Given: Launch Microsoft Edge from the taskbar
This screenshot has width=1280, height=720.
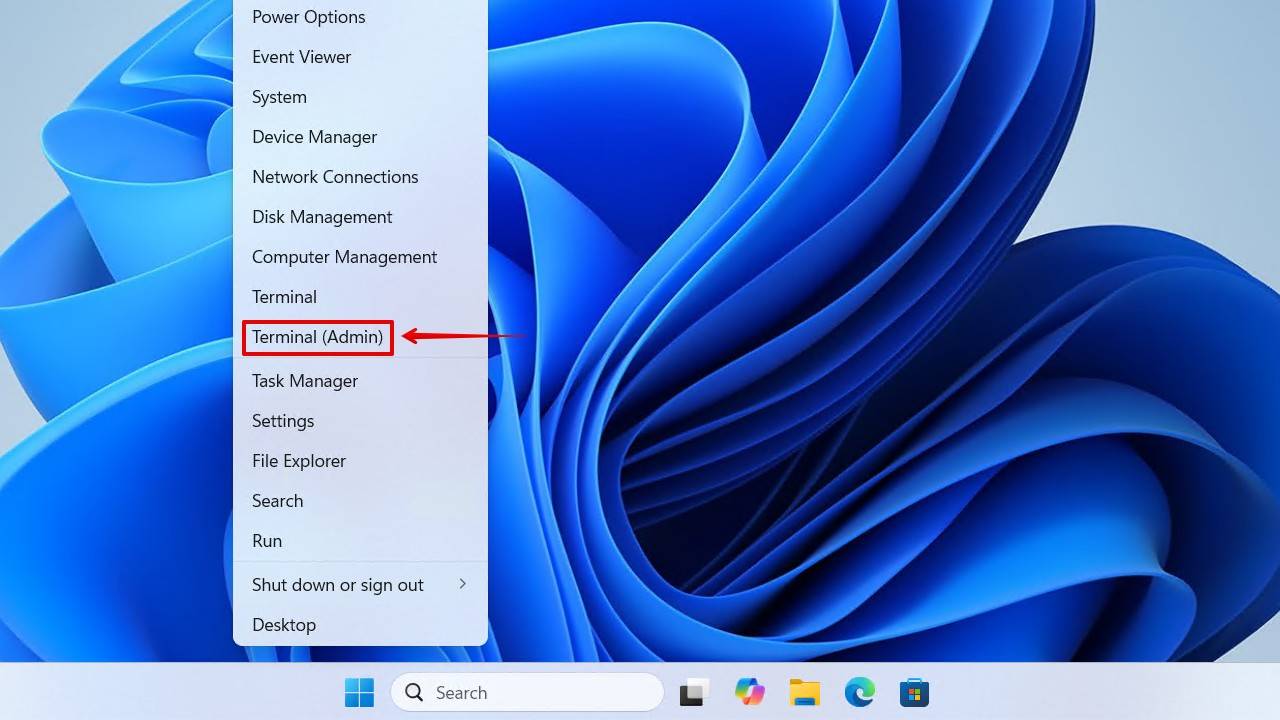Looking at the screenshot, I should pyautogui.click(x=859, y=692).
